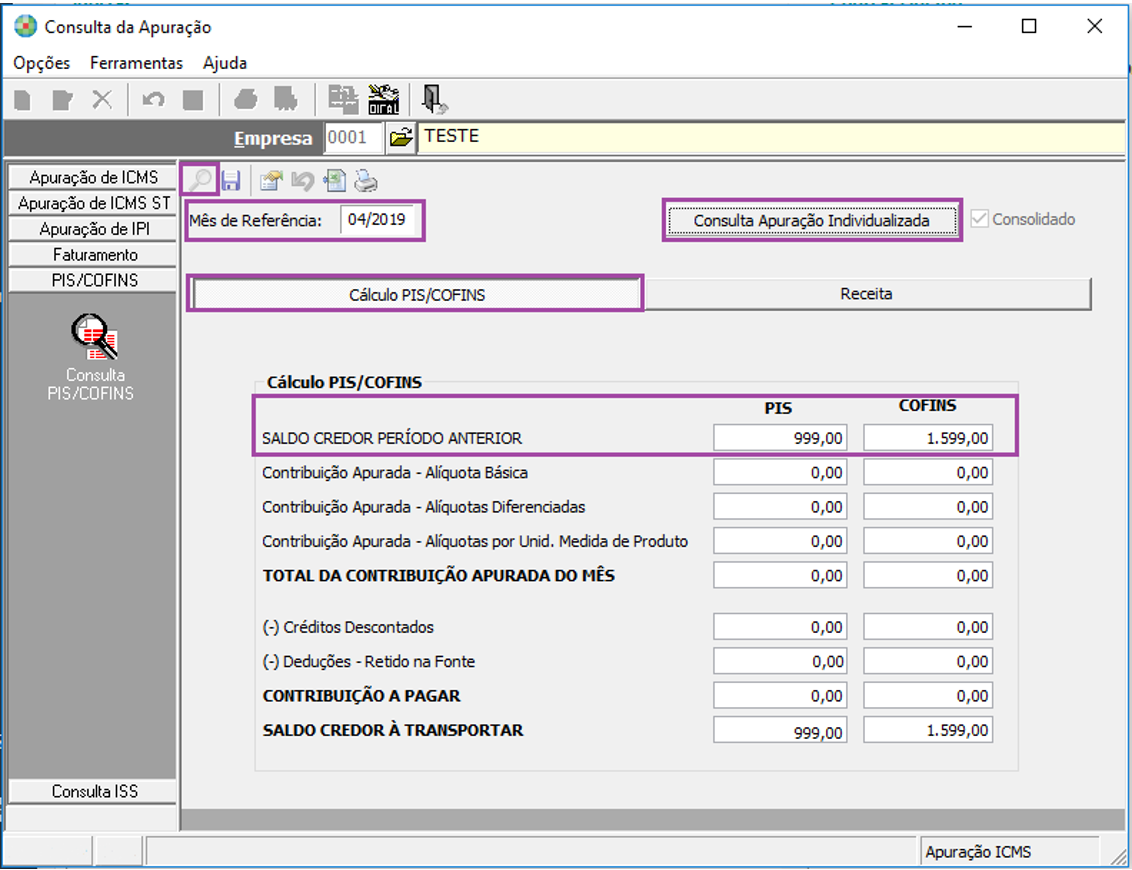1132x870 pixels.
Task: Click the PIS Saldo Credor Período Anterior field
Action: tap(783, 438)
